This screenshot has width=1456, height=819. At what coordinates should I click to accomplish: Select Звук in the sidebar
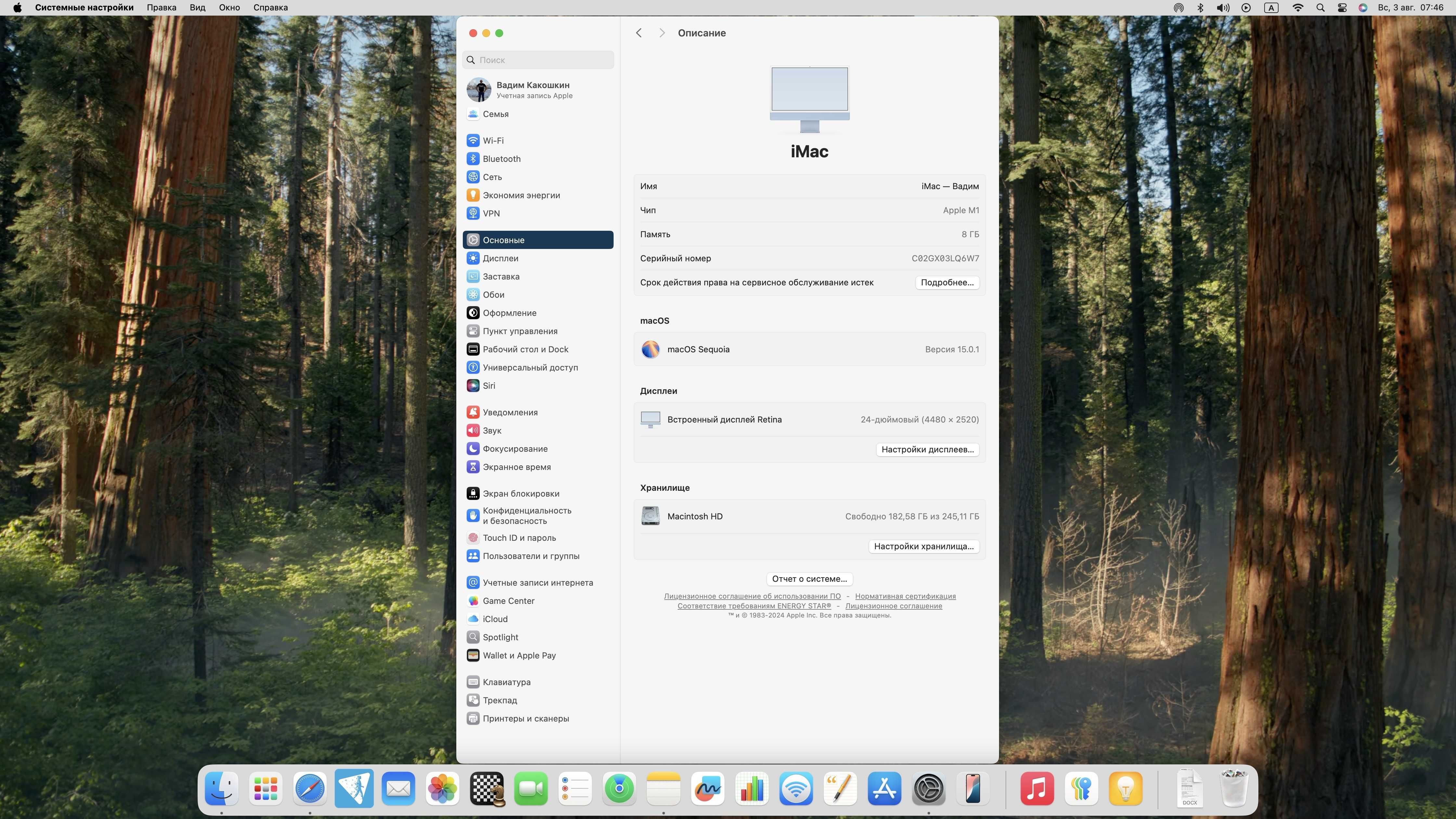click(538, 430)
